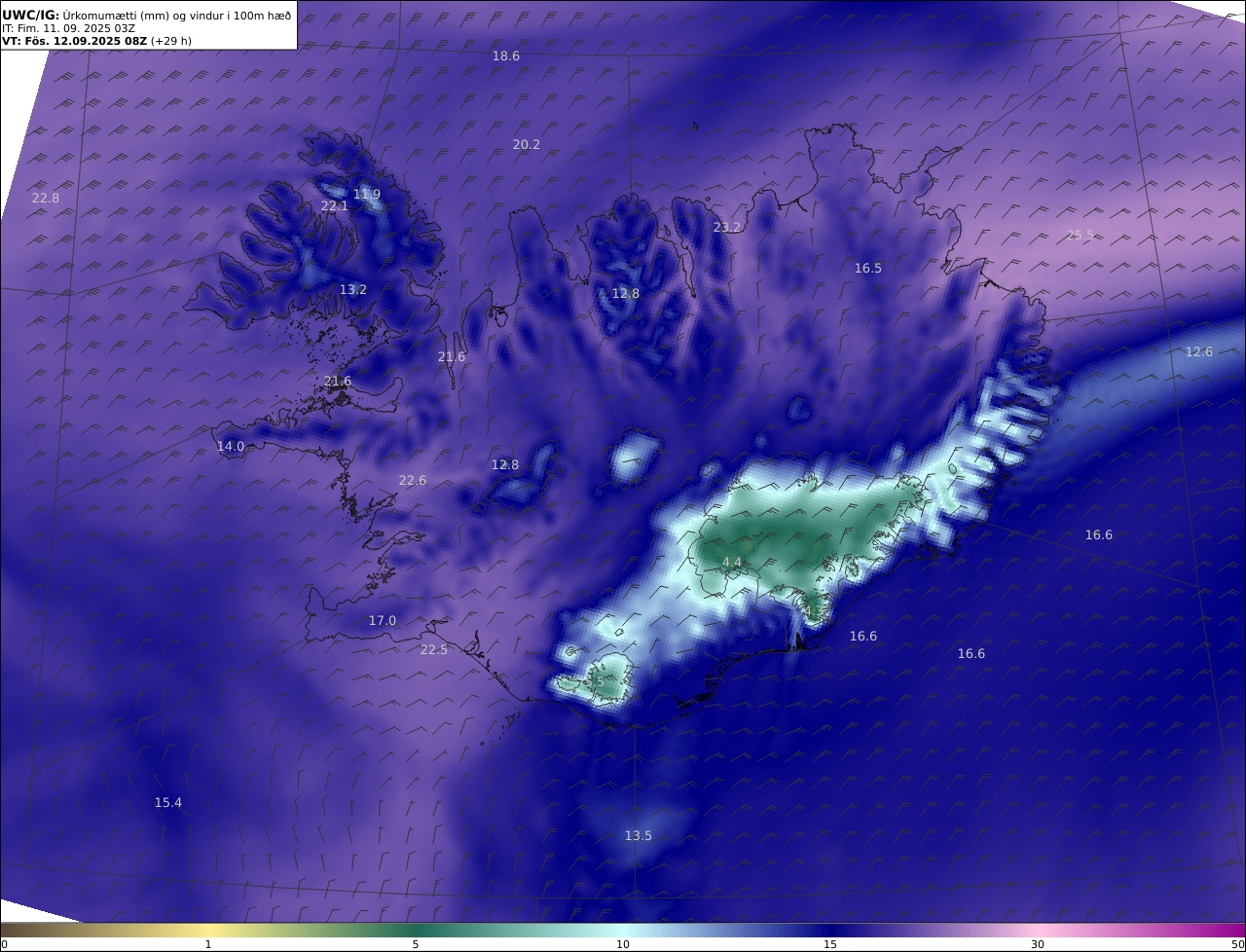Click the map value 22.6
The width and height of the screenshot is (1246, 952).
click(412, 480)
